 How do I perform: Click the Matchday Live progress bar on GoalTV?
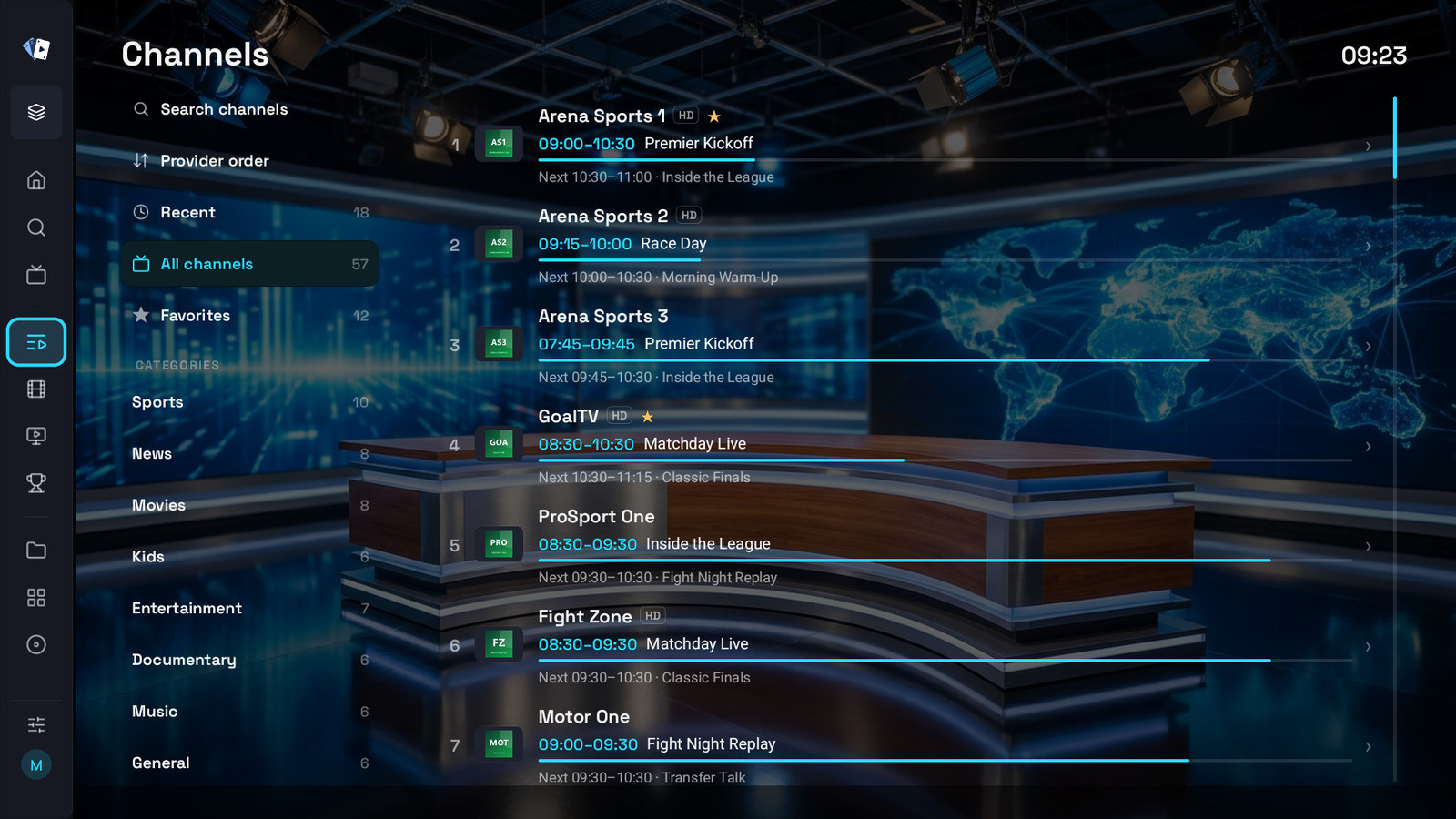coord(945,460)
